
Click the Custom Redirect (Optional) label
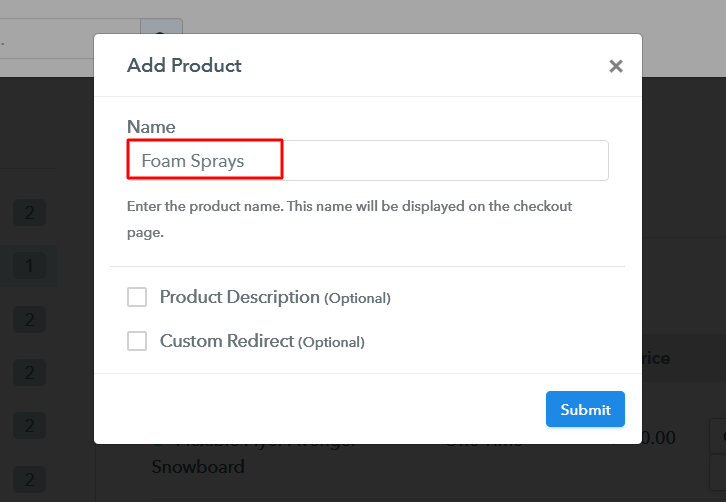(262, 341)
